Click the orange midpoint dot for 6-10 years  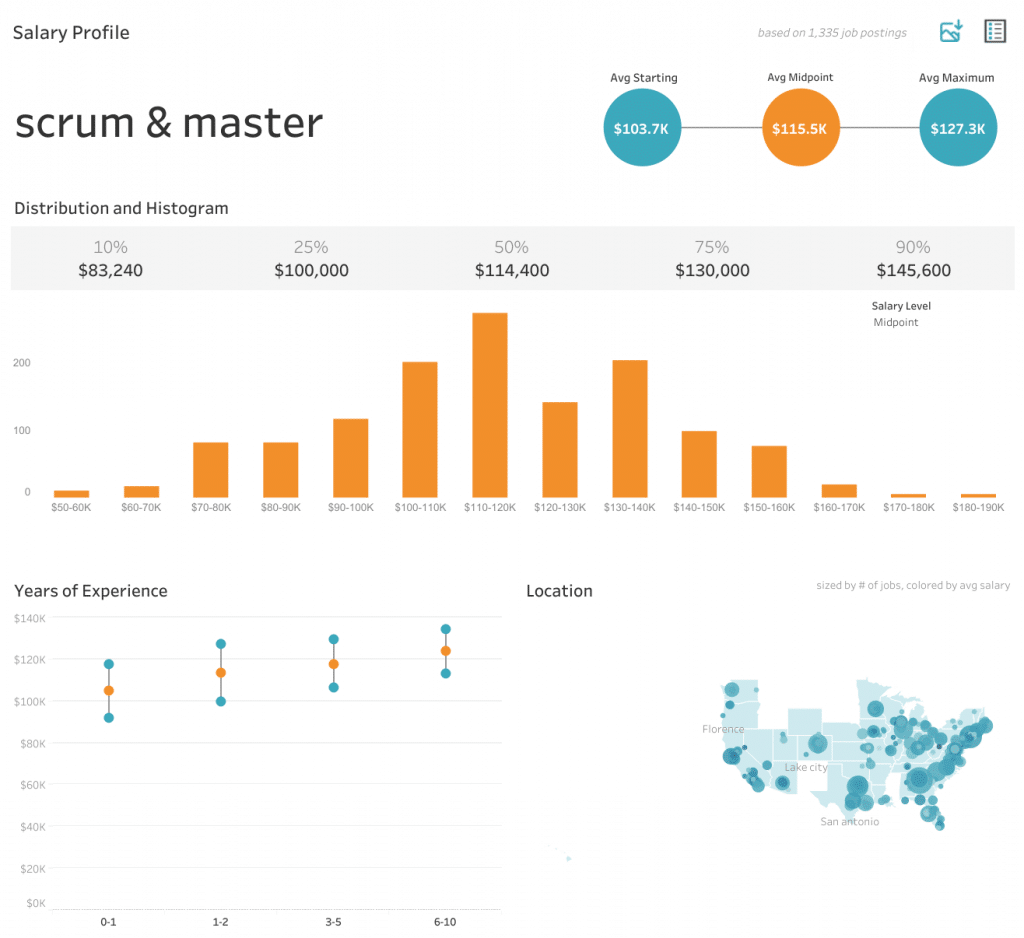pos(445,651)
